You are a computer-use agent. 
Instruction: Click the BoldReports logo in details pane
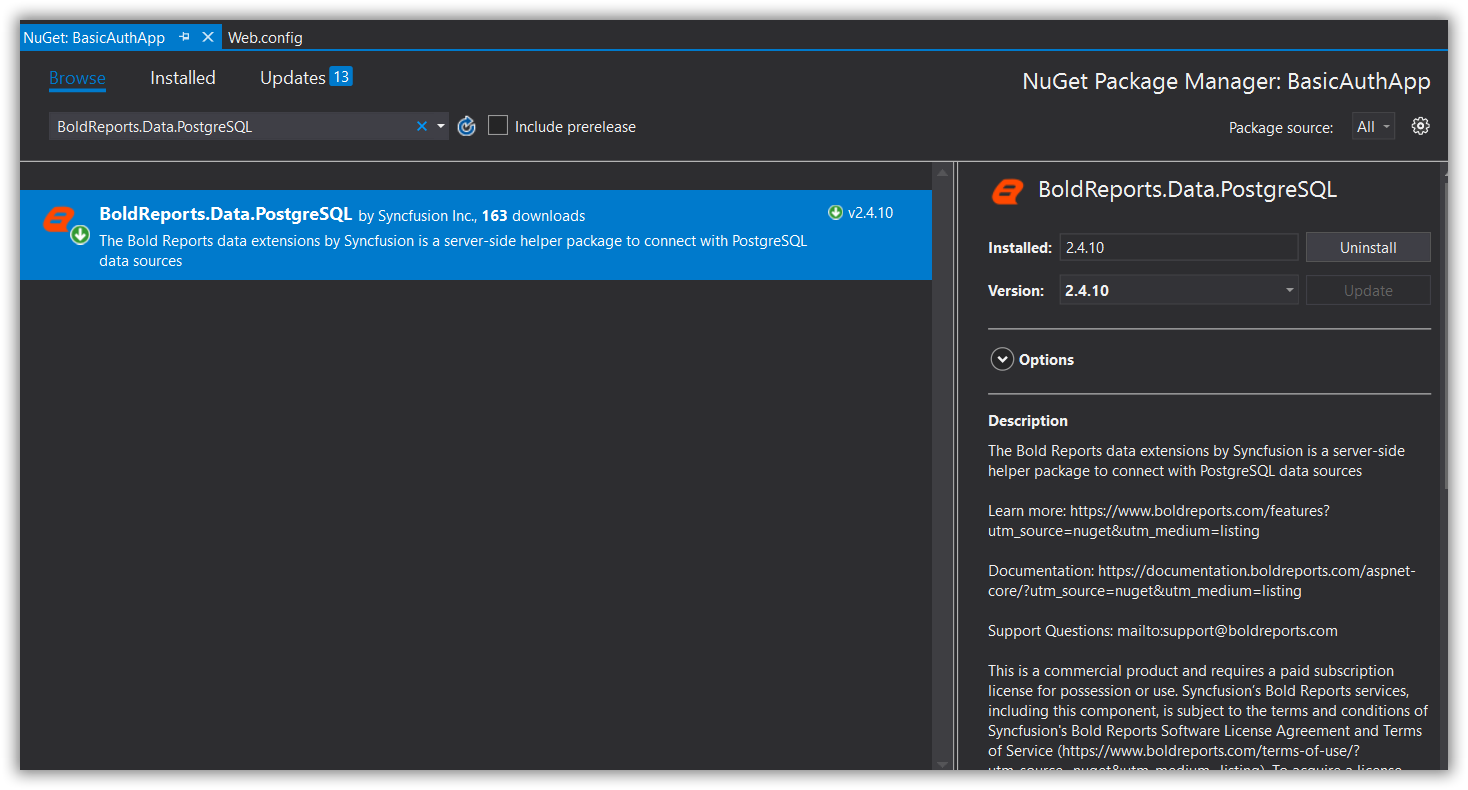(1006, 190)
